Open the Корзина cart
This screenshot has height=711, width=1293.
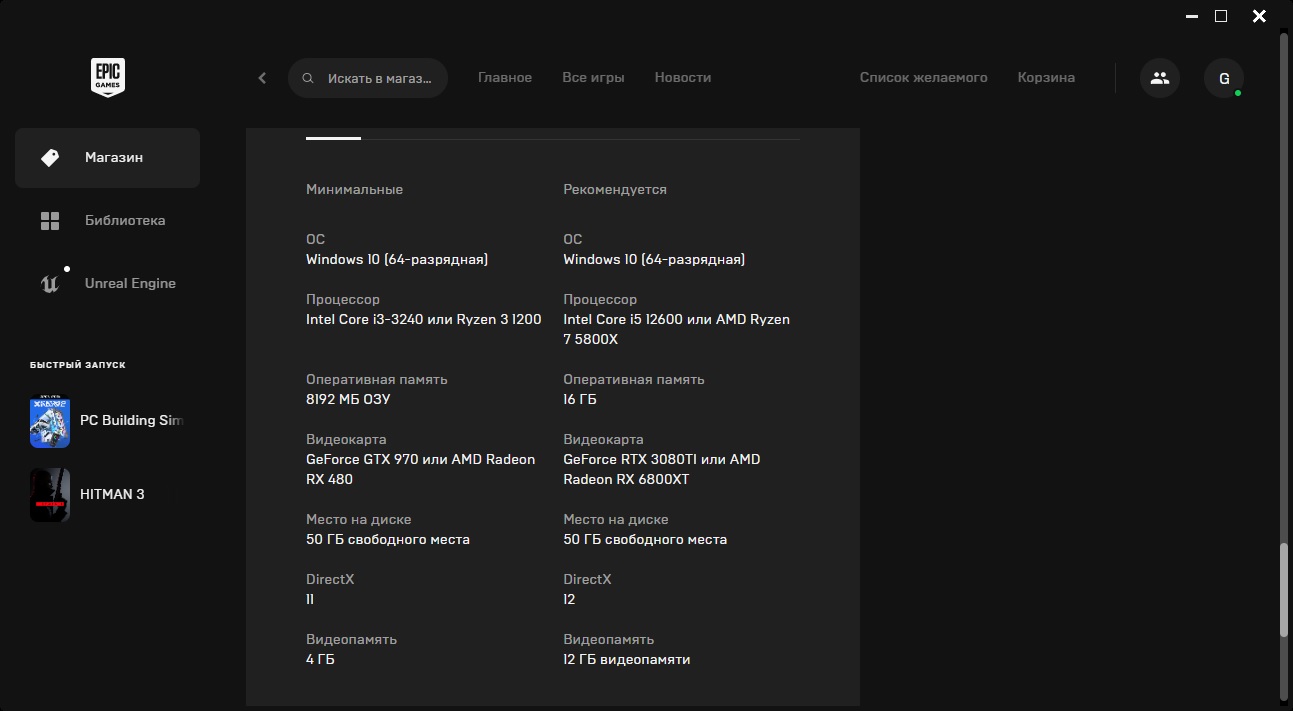coord(1047,78)
